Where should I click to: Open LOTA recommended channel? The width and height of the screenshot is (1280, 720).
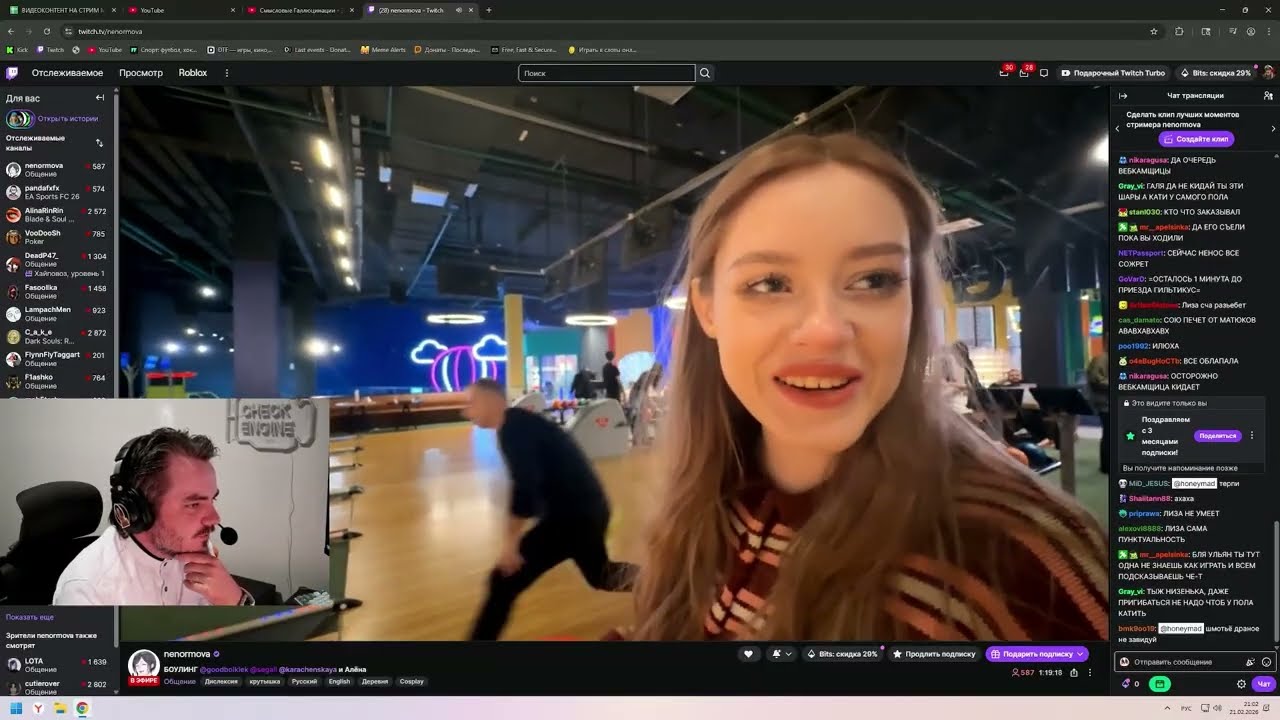[58, 665]
